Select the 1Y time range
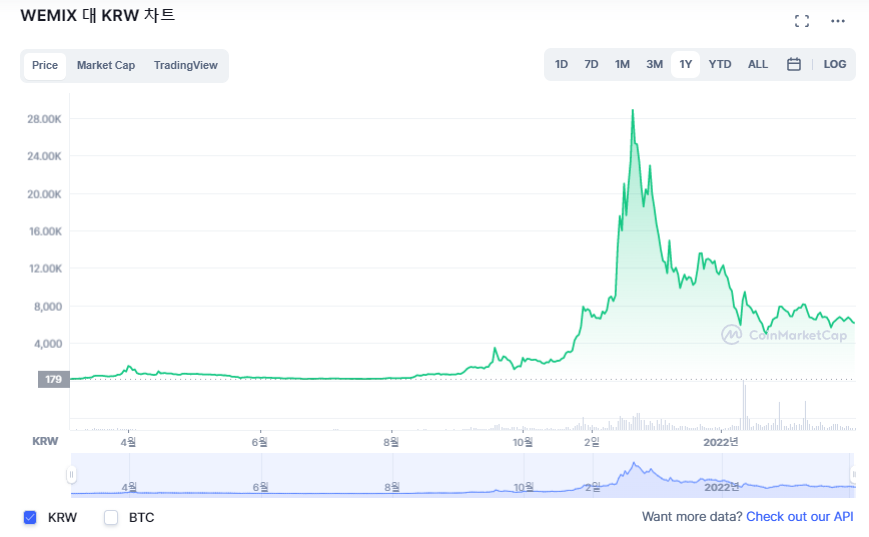This screenshot has width=869, height=537. point(686,64)
